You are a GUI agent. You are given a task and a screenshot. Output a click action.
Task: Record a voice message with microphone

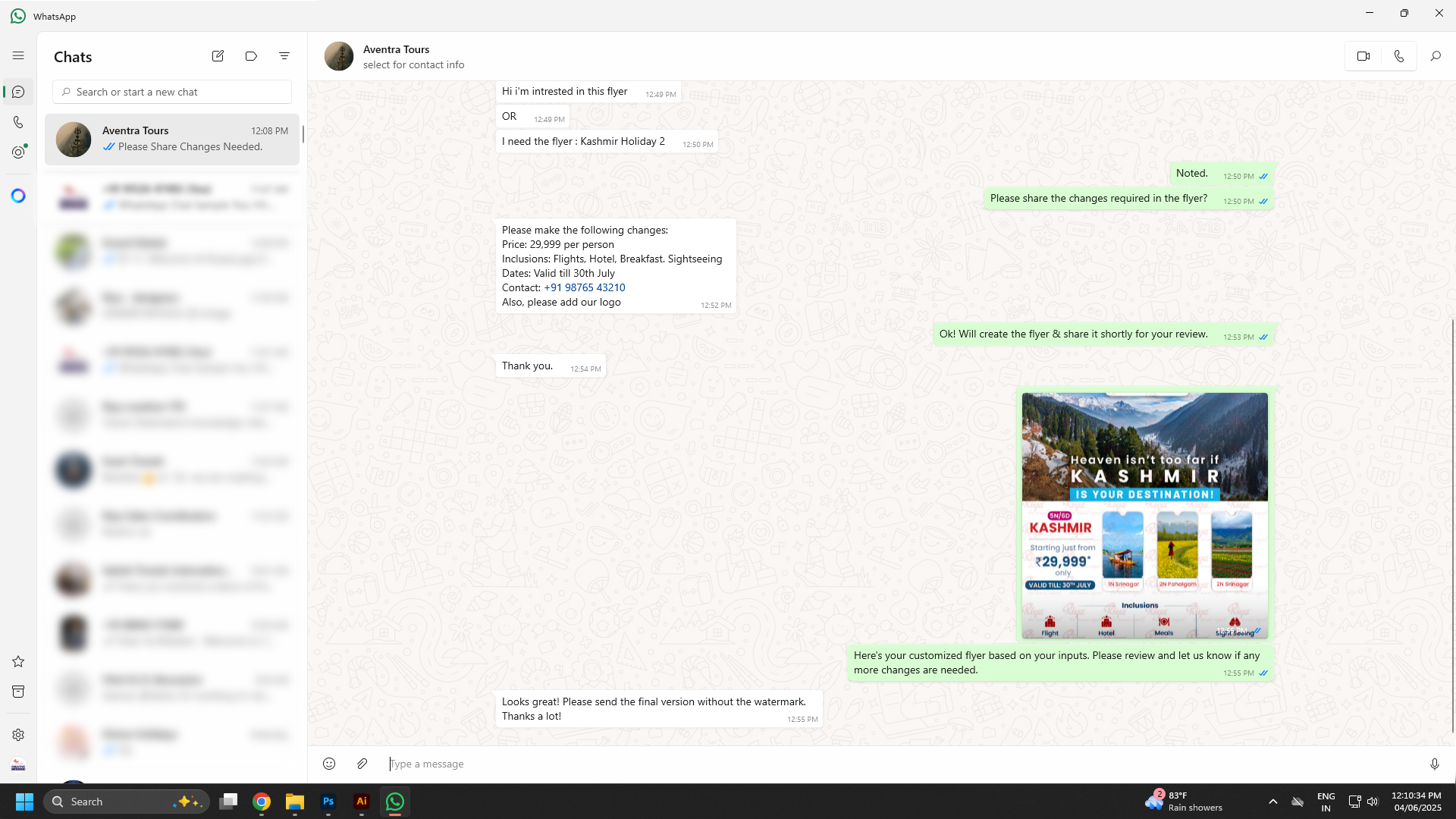click(x=1435, y=764)
